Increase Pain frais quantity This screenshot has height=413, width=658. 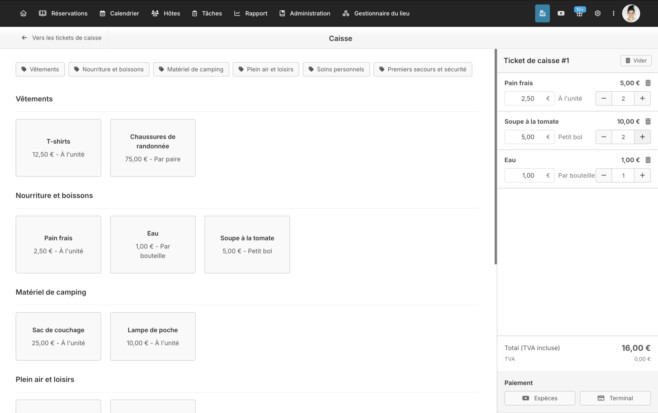pos(642,99)
